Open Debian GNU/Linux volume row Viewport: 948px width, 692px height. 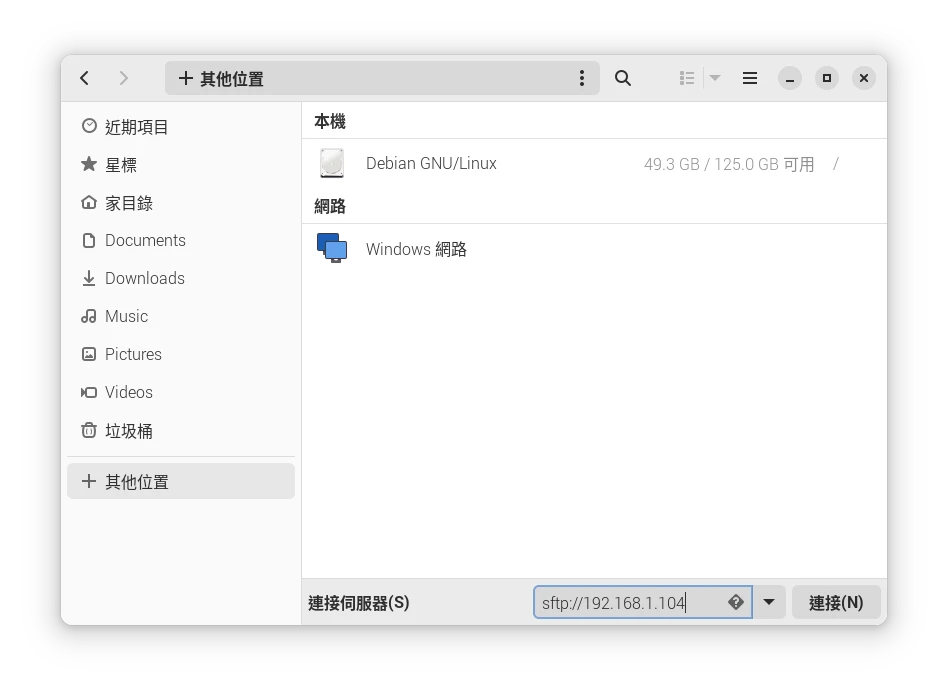coord(594,164)
